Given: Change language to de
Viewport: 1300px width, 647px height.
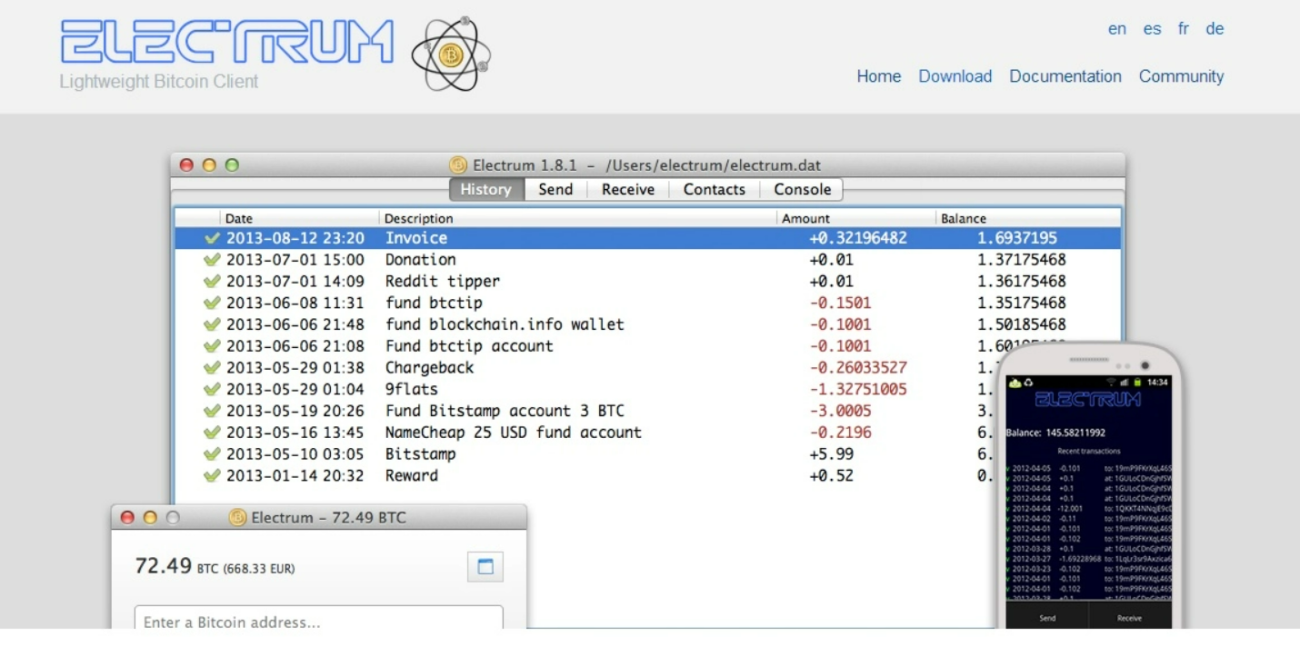Looking at the screenshot, I should [x=1214, y=29].
